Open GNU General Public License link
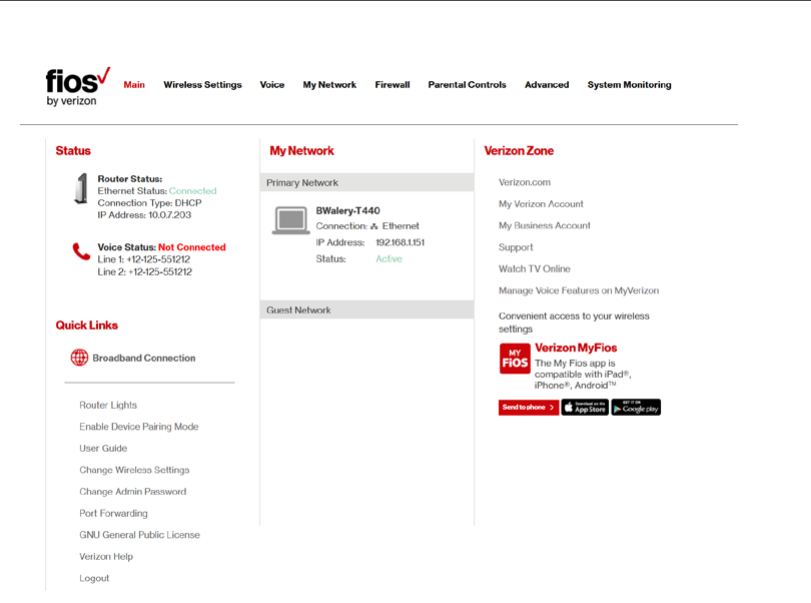Screen dimensions: 811x603 point(140,535)
